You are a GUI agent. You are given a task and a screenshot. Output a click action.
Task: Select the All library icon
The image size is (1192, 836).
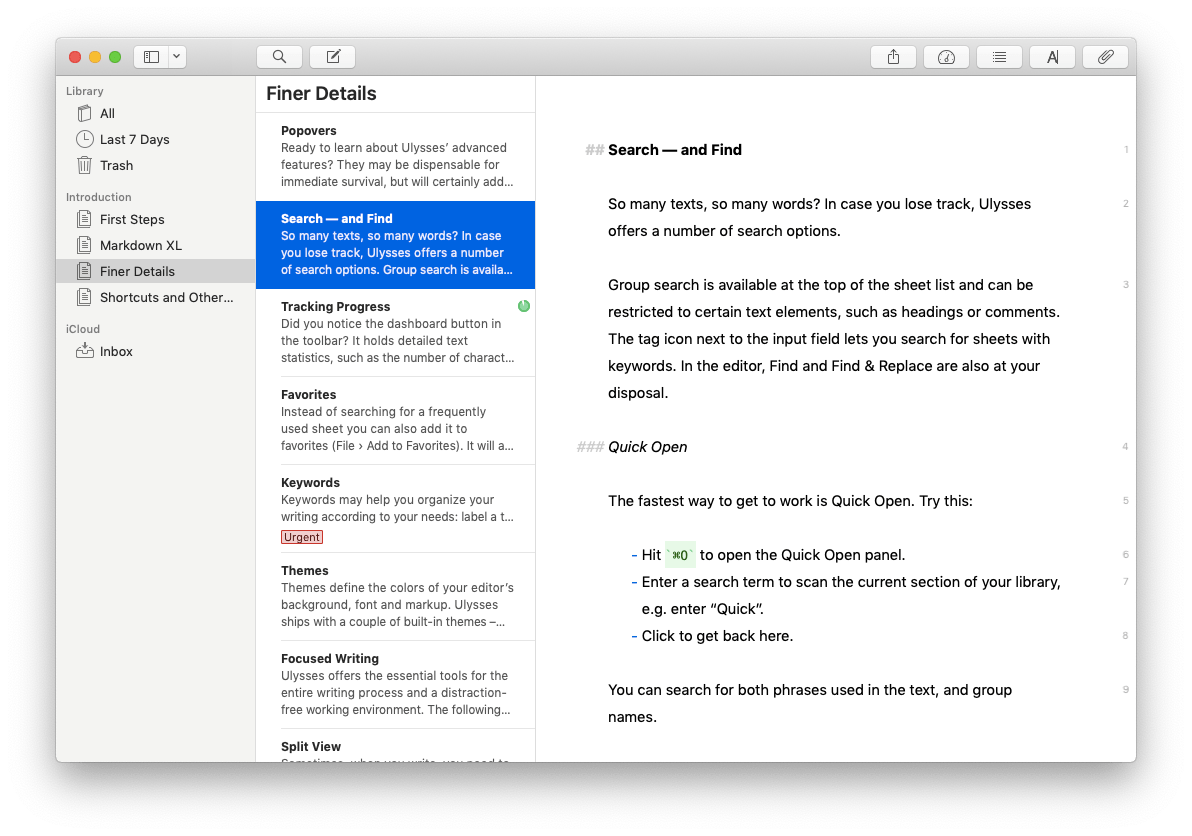tap(84, 113)
